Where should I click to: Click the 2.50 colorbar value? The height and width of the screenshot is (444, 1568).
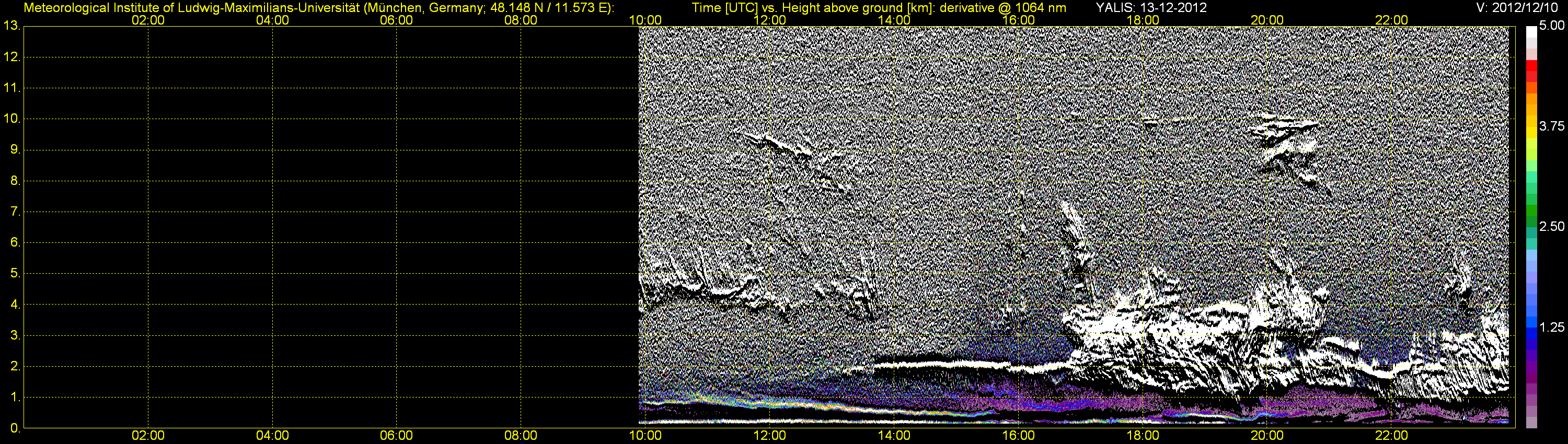pos(1552,226)
